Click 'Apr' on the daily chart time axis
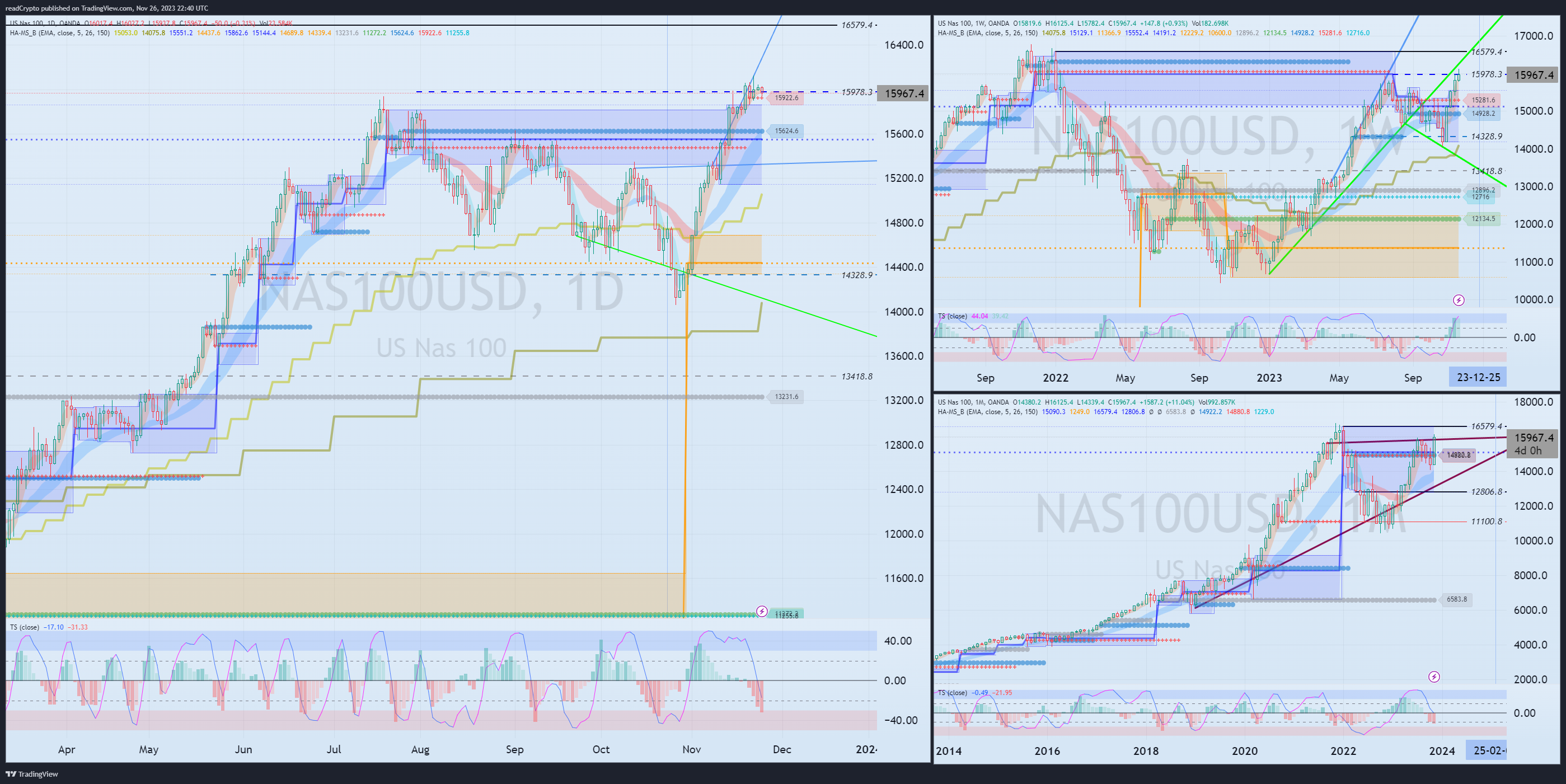1566x784 pixels. tap(66, 749)
